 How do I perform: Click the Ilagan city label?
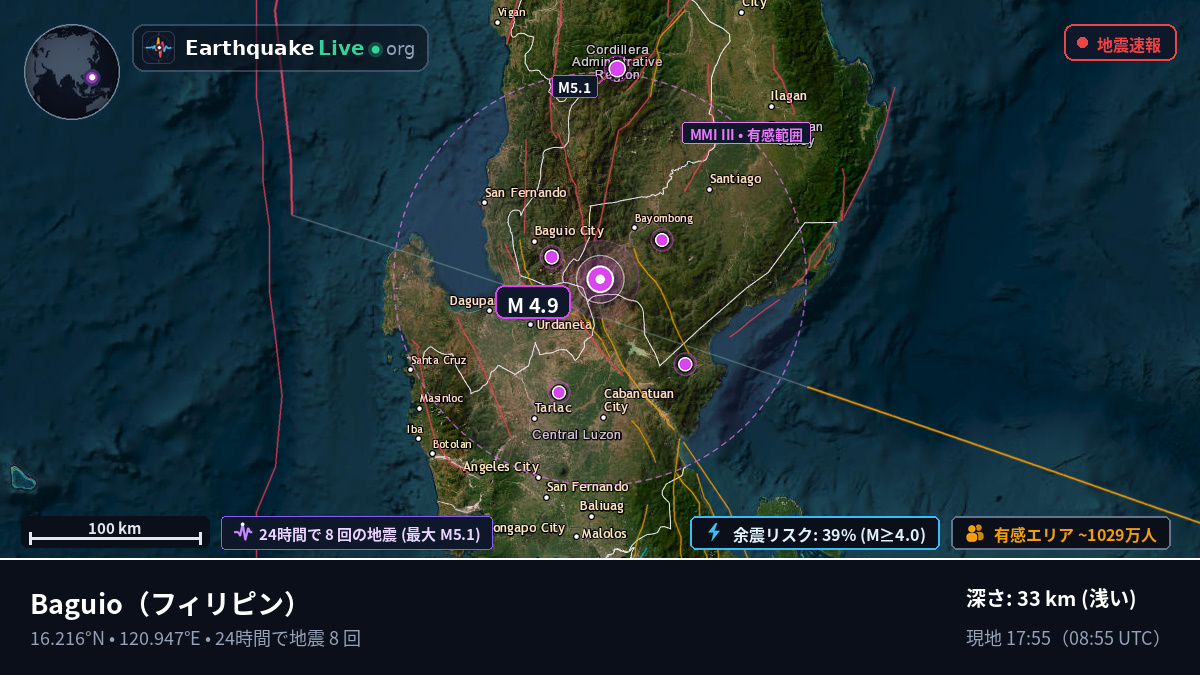(788, 96)
